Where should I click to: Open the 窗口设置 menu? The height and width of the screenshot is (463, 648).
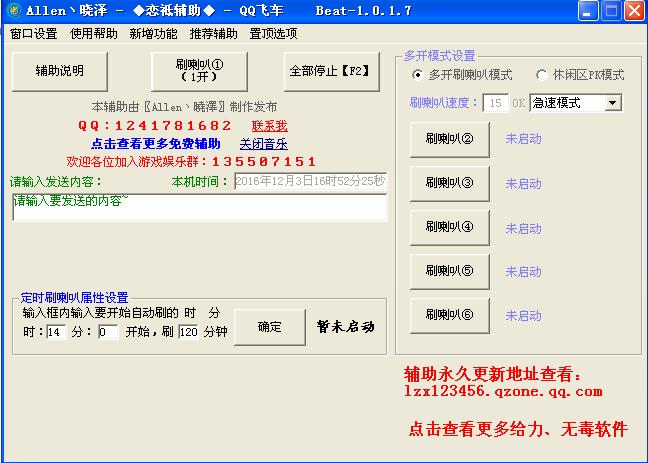coord(34,33)
